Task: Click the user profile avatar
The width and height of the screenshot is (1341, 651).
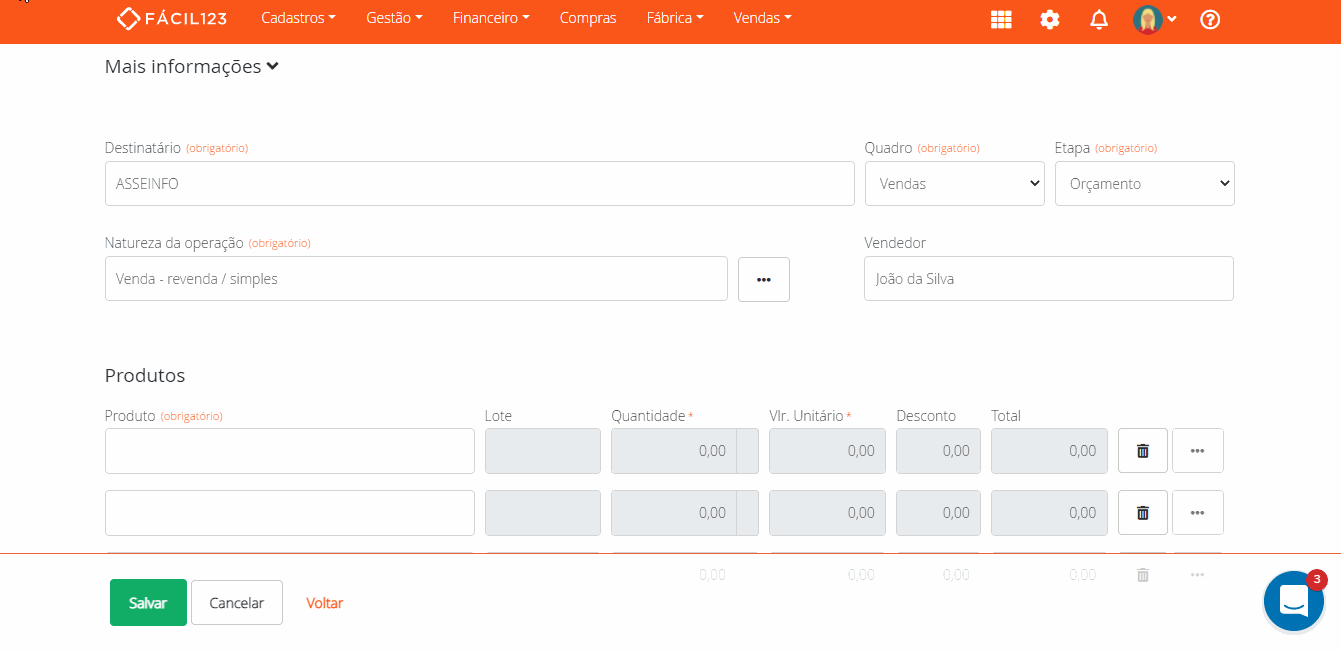Action: click(1148, 18)
